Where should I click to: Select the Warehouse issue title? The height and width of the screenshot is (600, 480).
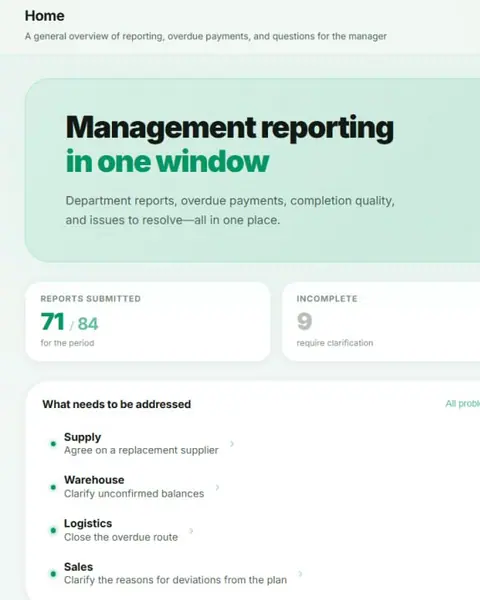[x=94, y=480]
